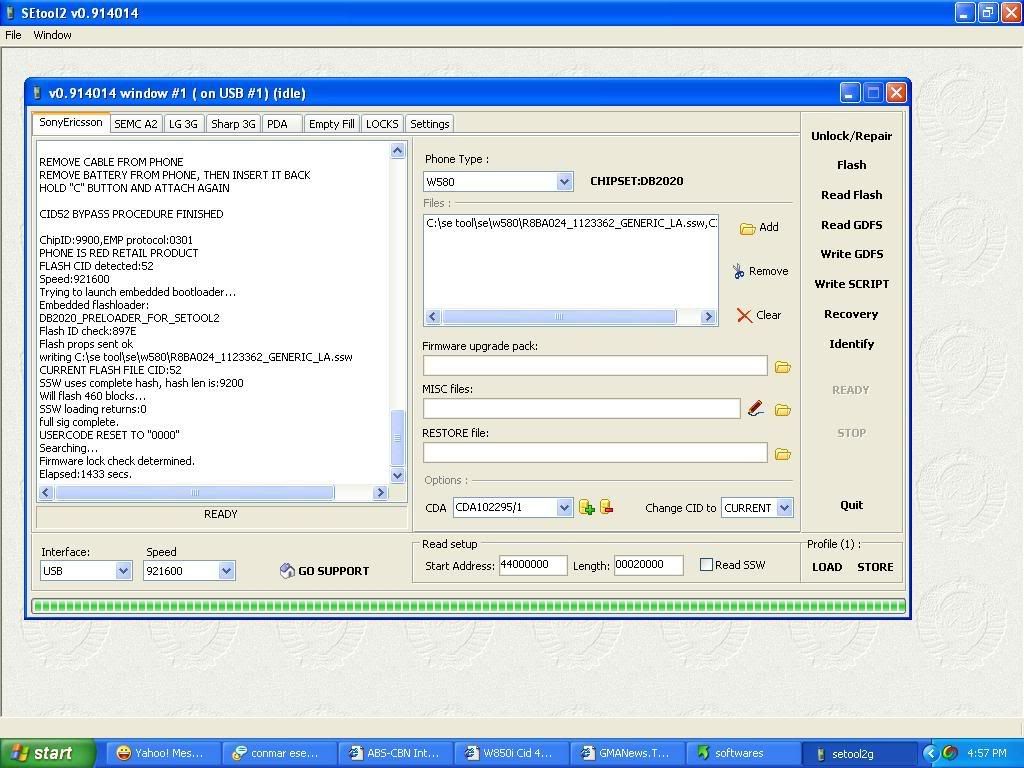Click the add CDA plus icon
The width and height of the screenshot is (1024, 768).
click(x=586, y=507)
